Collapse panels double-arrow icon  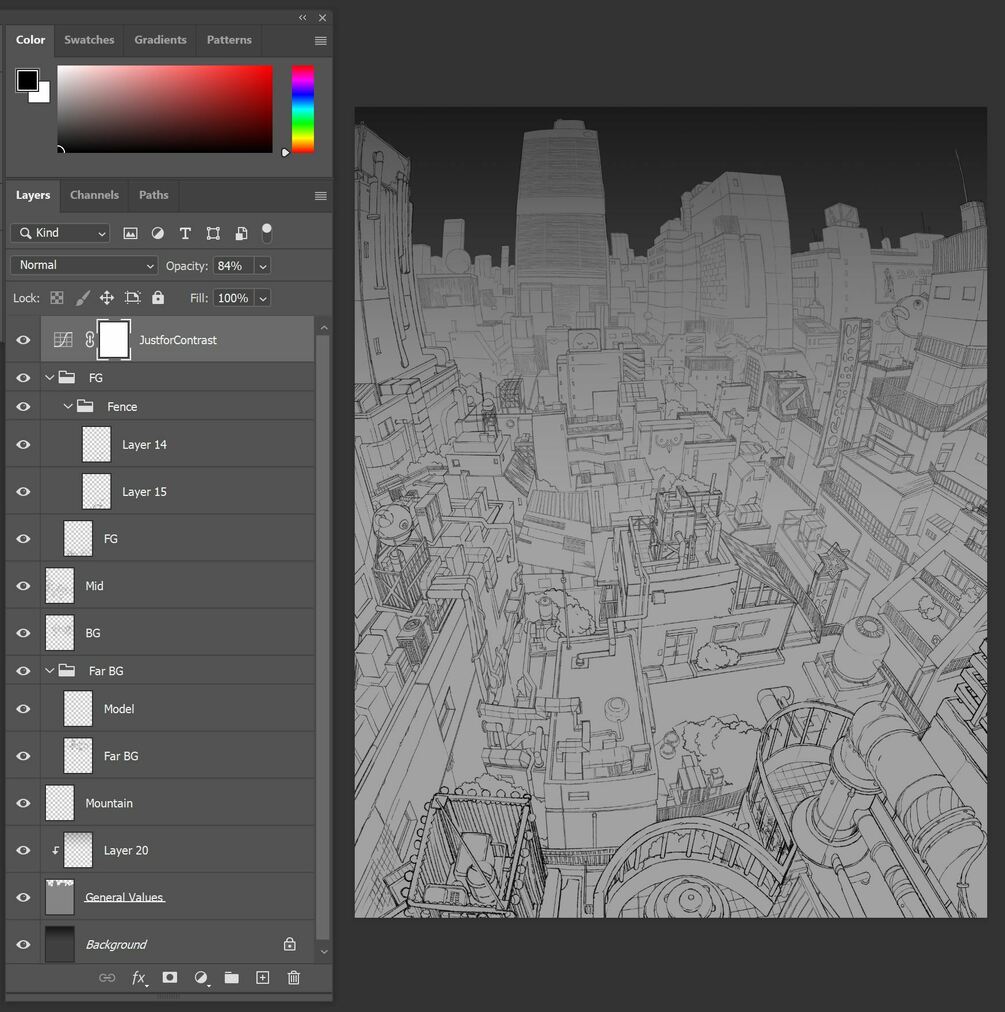(303, 17)
